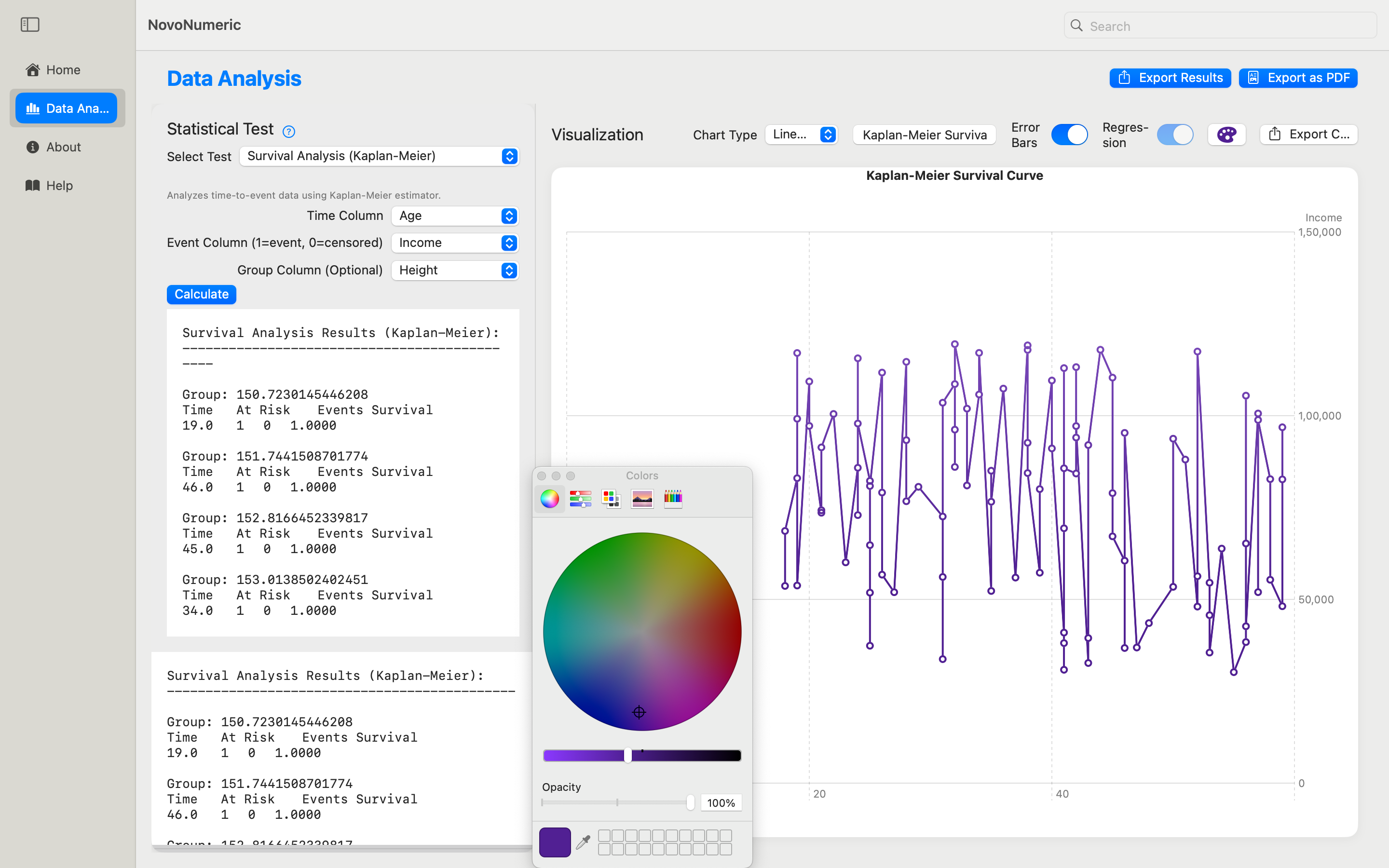1389x868 pixels.
Task: Open Statistical Test help question icon
Action: click(289, 132)
